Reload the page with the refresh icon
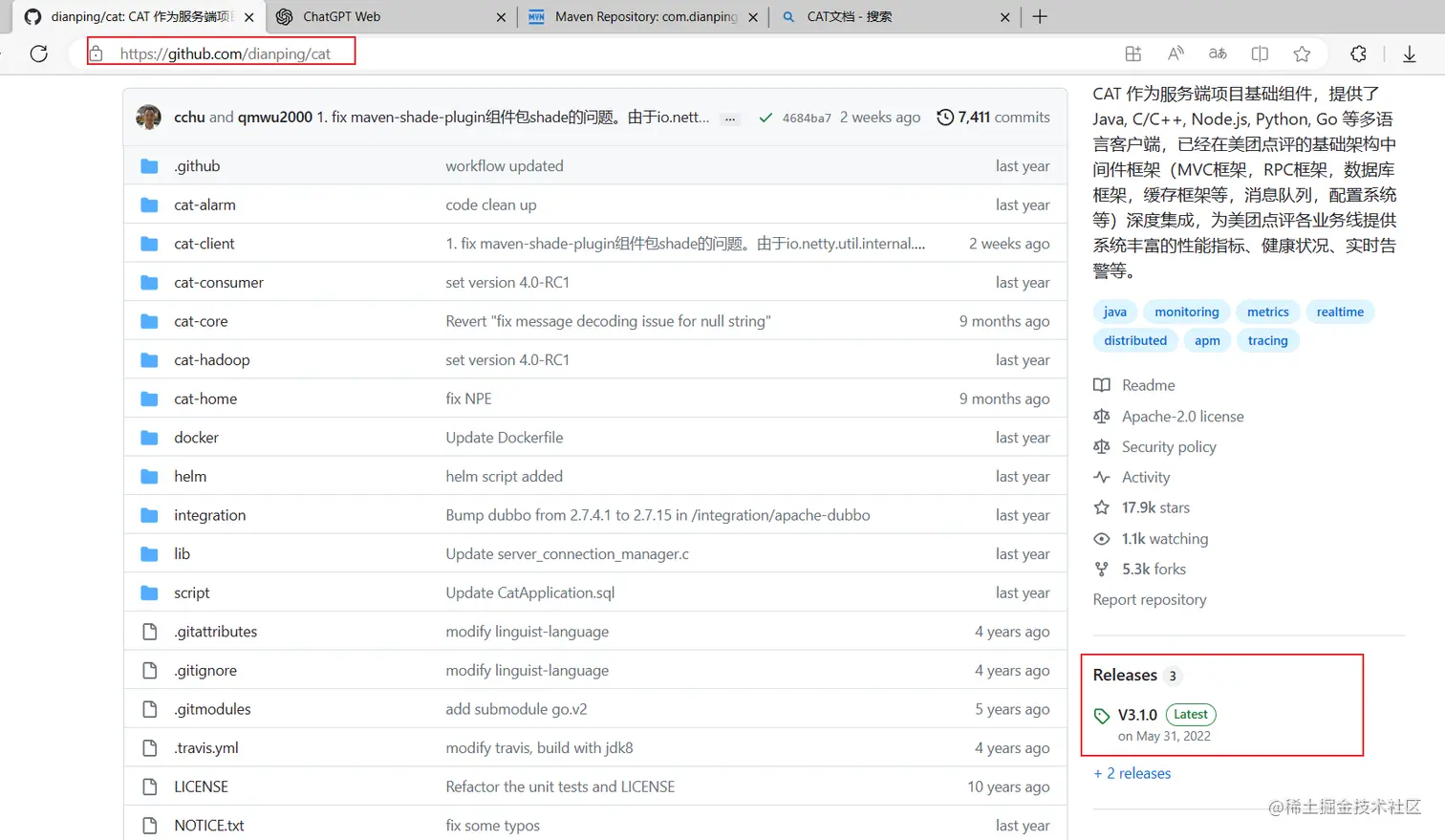Image resolution: width=1445 pixels, height=840 pixels. pos(39,54)
